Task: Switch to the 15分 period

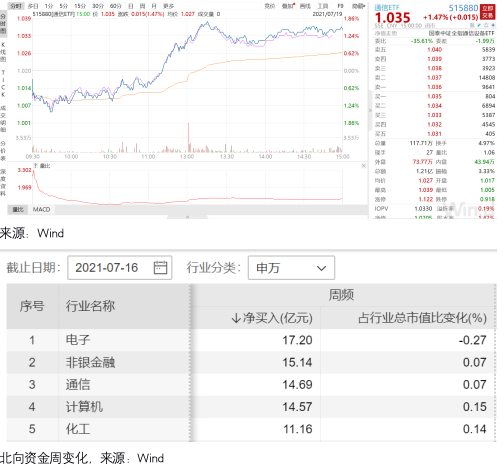Action: click(80, 6)
